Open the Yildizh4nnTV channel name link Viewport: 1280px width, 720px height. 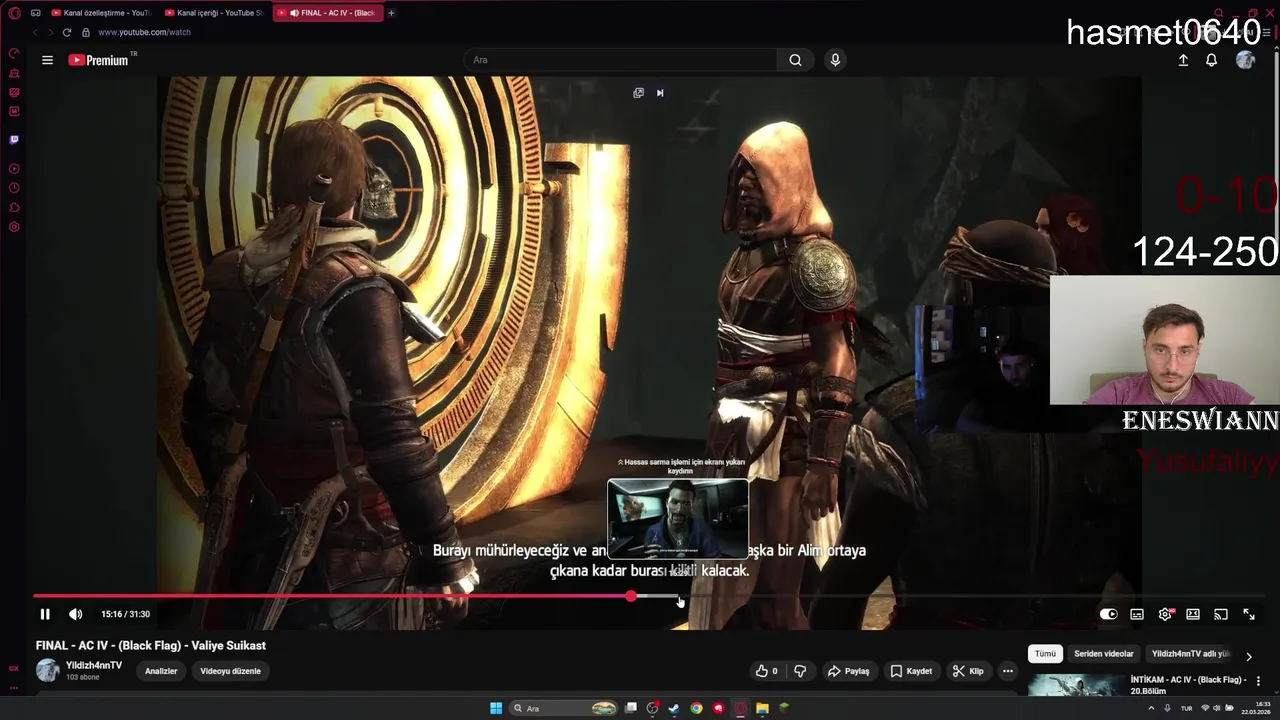click(94, 665)
